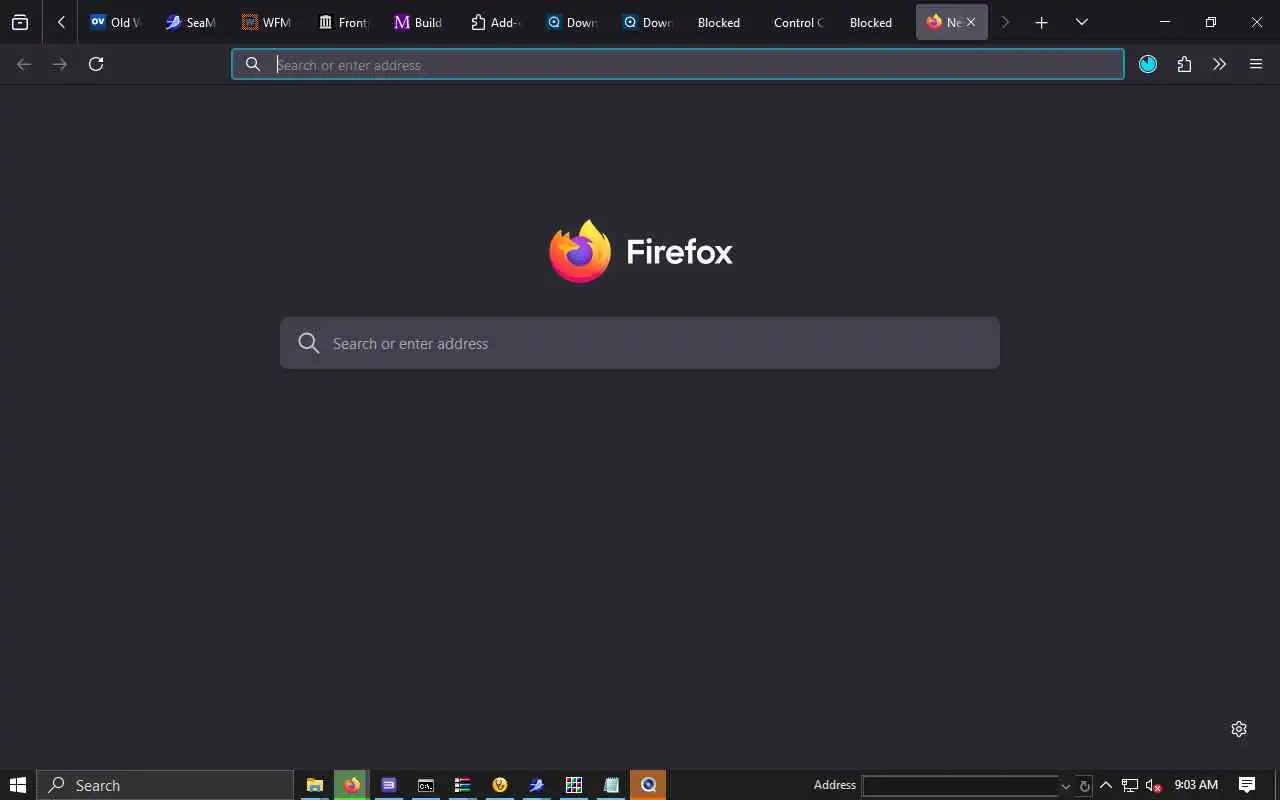Focus the center new tab search box

[640, 343]
